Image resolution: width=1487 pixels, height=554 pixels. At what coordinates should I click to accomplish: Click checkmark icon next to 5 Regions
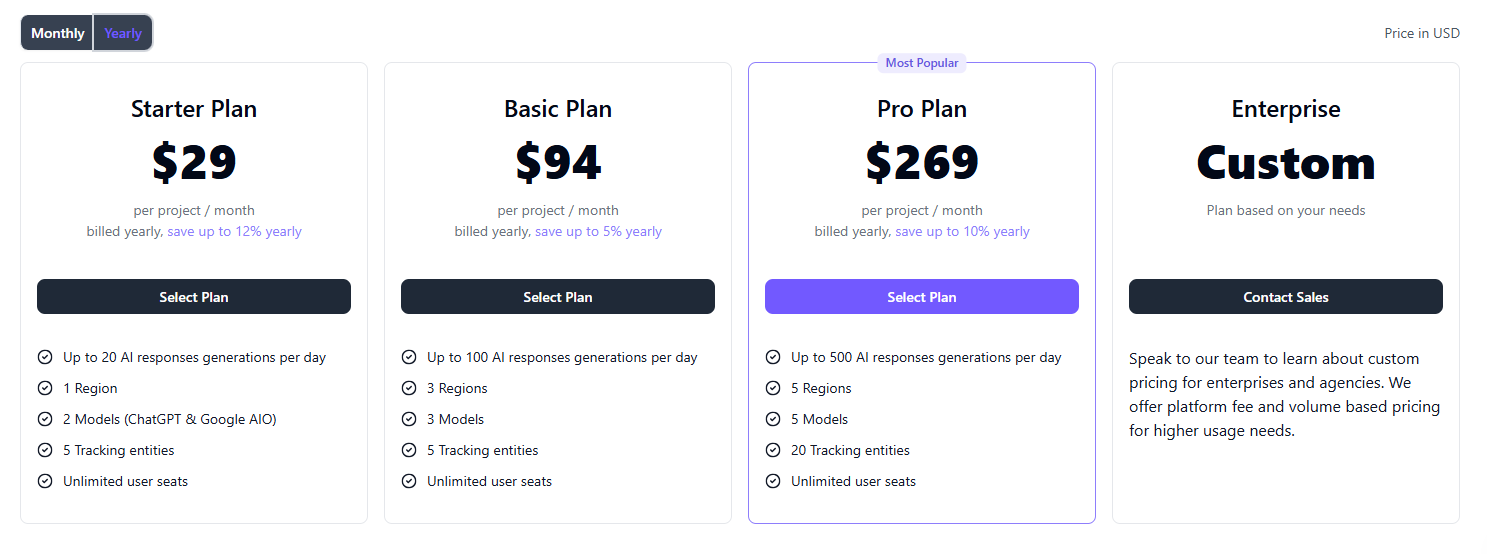(x=773, y=388)
